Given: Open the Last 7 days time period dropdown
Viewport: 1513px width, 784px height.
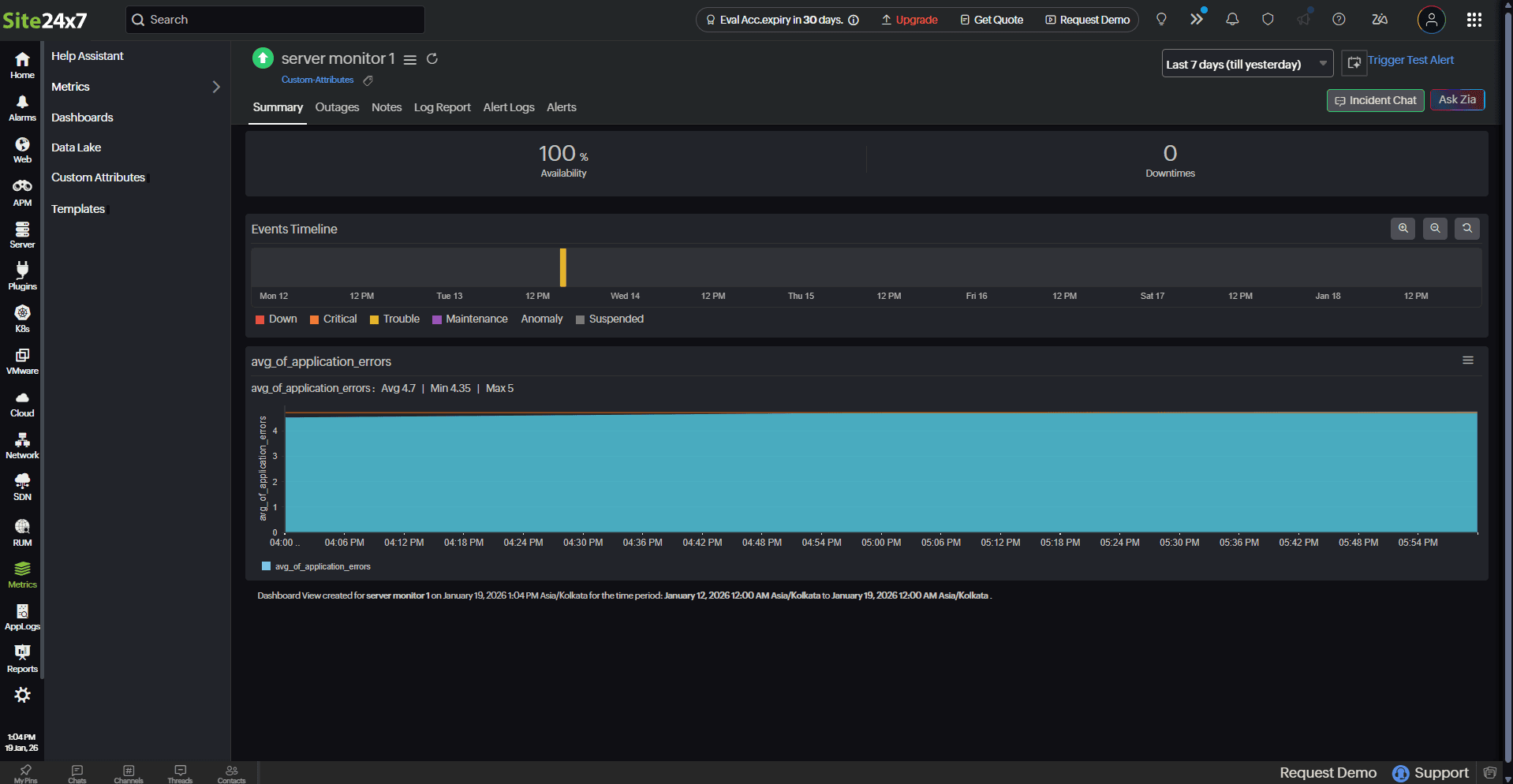Looking at the screenshot, I should click(x=1246, y=64).
